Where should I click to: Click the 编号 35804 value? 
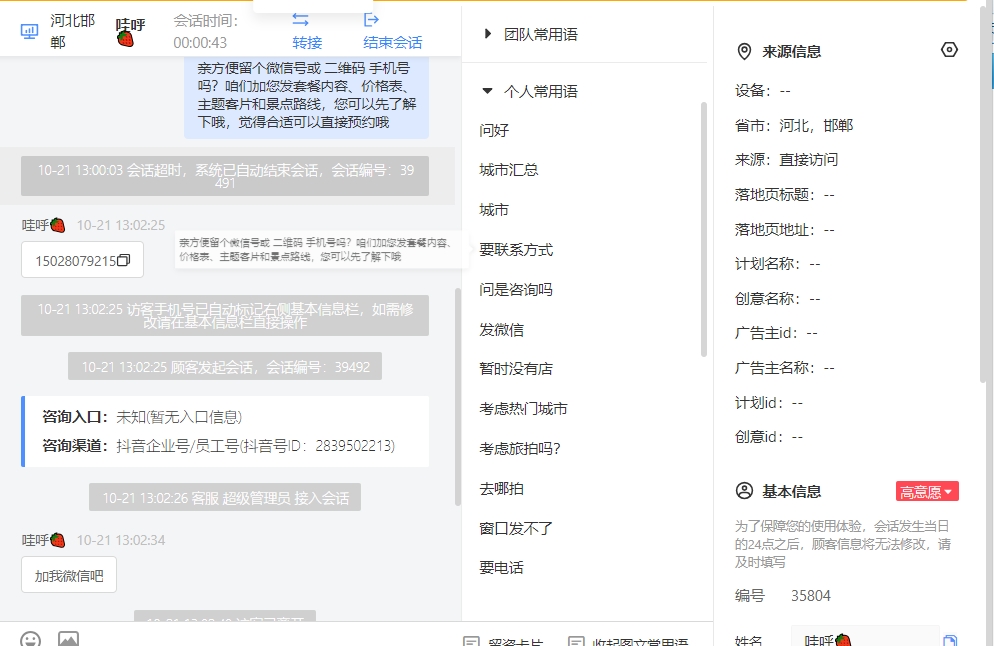811,596
